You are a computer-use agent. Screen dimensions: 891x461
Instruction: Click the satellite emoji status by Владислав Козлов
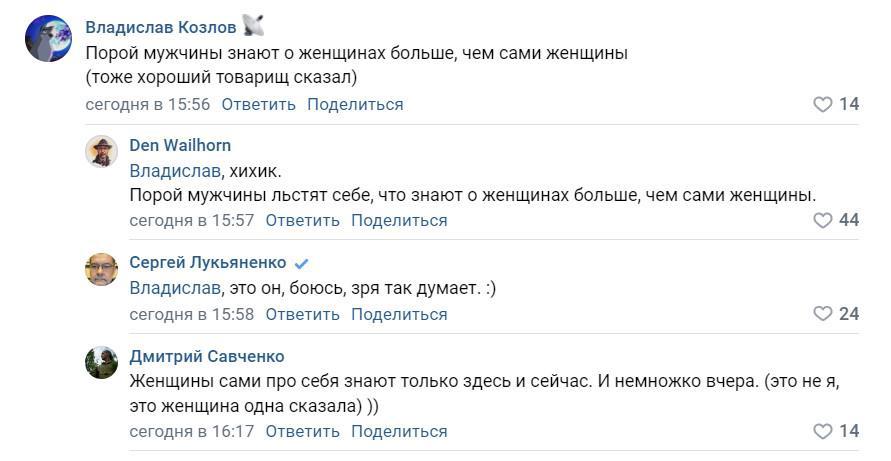pos(253,27)
